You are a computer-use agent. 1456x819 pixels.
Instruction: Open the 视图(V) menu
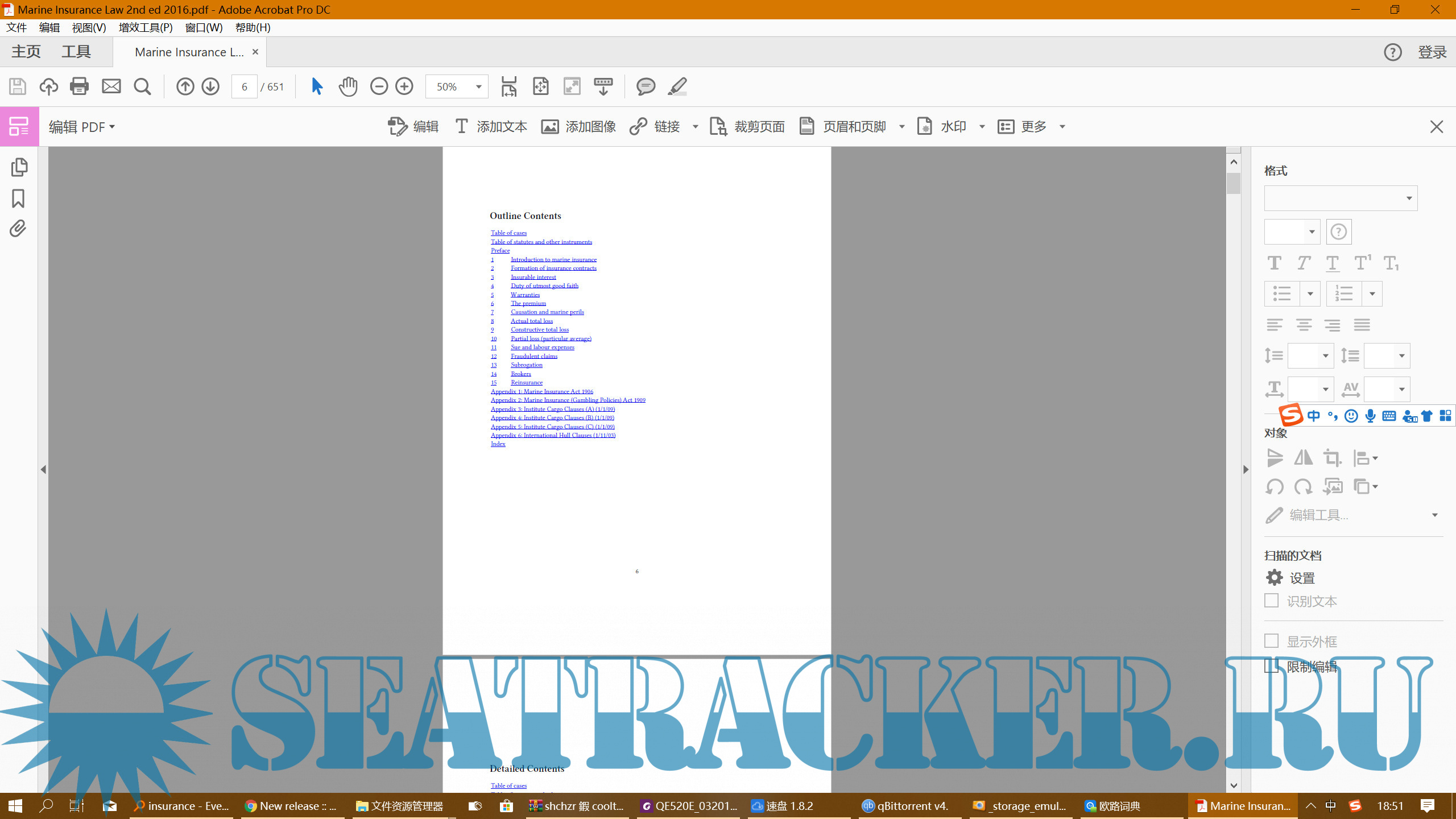(89, 27)
